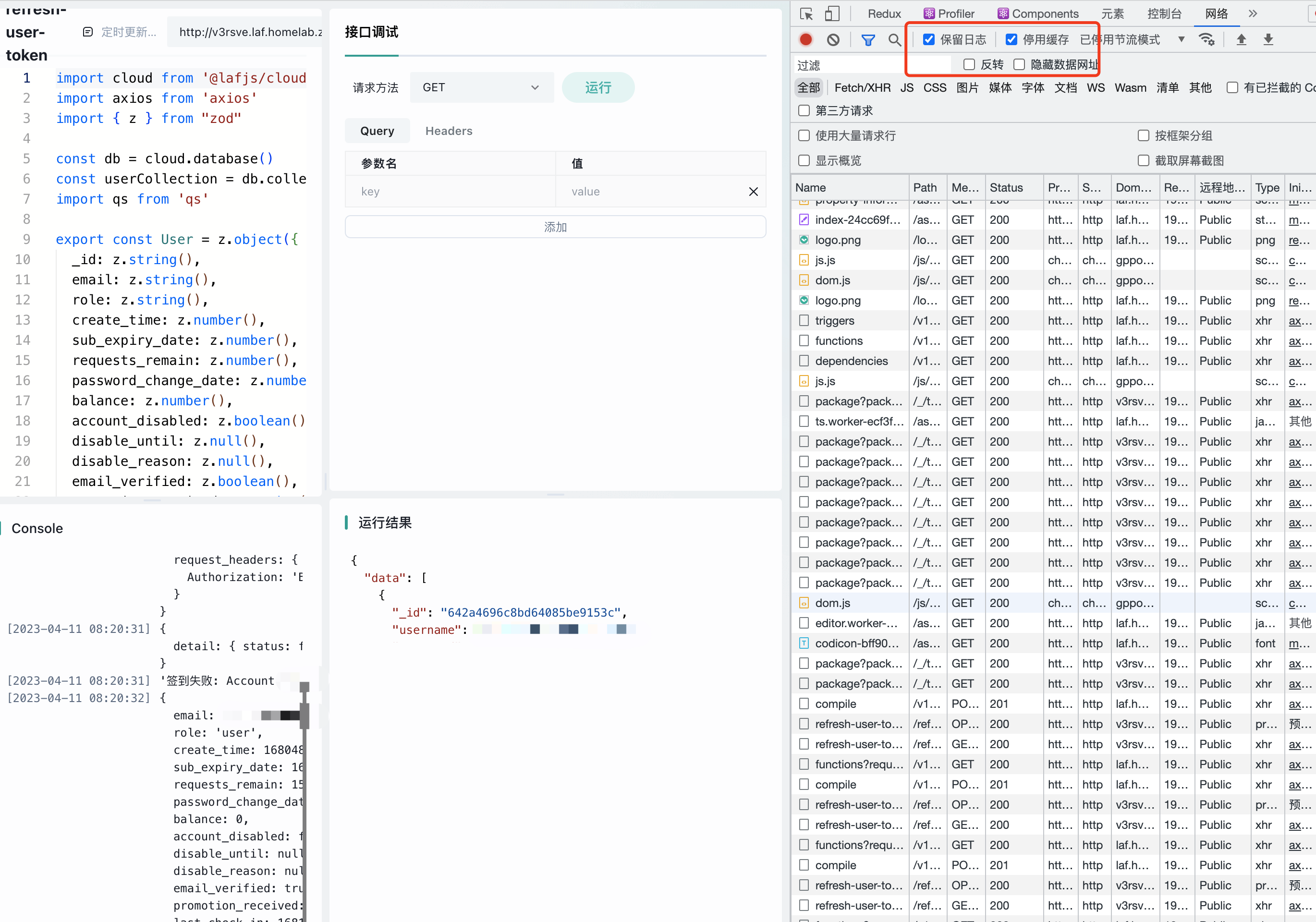Select the dependencies request row
Viewport: 1316px width, 922px height.
click(1053, 361)
